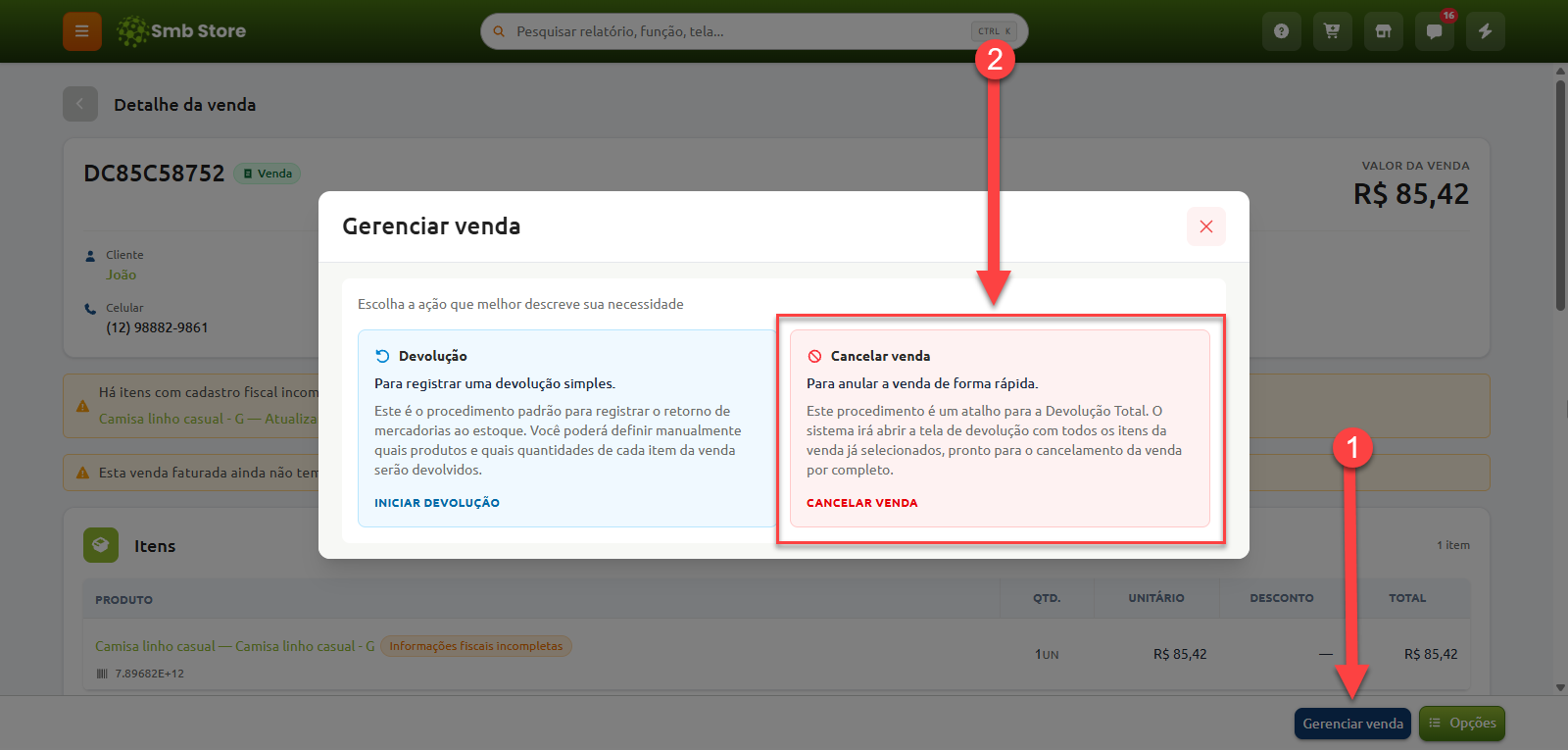Focus the Pesquisar relatório search field
Viewport: 1568px width, 750px height.
[754, 31]
